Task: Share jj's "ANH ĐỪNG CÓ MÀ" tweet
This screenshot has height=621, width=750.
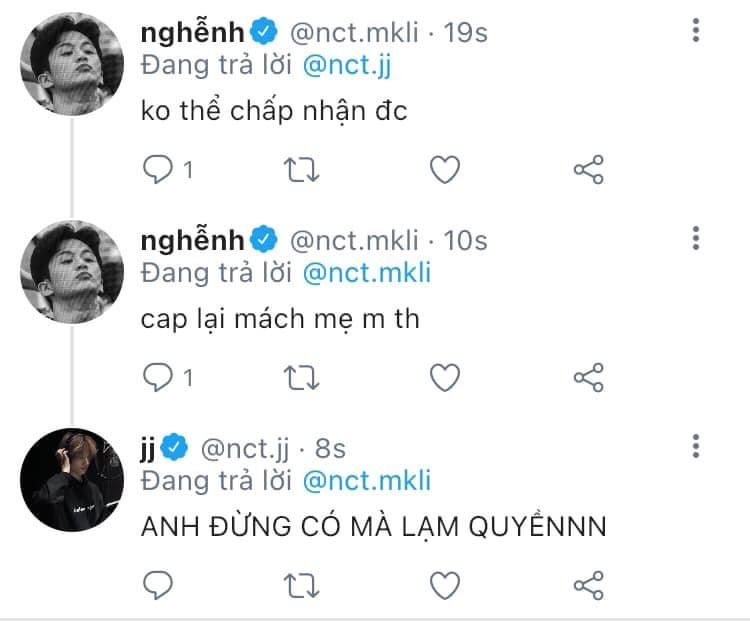Action: point(589,583)
